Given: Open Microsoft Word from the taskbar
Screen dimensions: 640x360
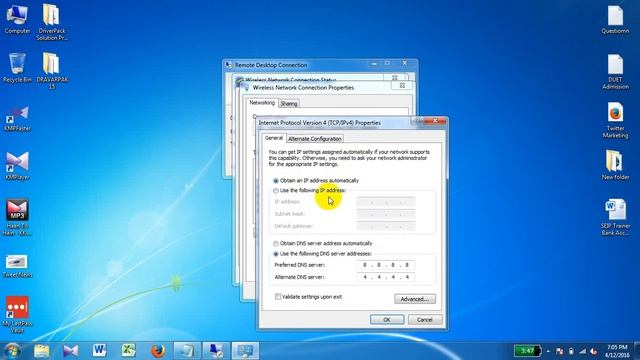Looking at the screenshot, I should (99, 351).
